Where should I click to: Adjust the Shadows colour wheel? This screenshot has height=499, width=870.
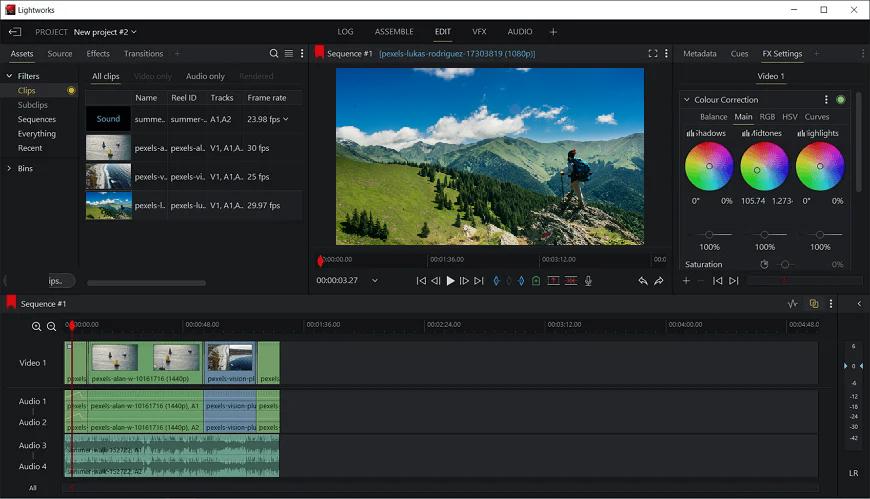(709, 166)
